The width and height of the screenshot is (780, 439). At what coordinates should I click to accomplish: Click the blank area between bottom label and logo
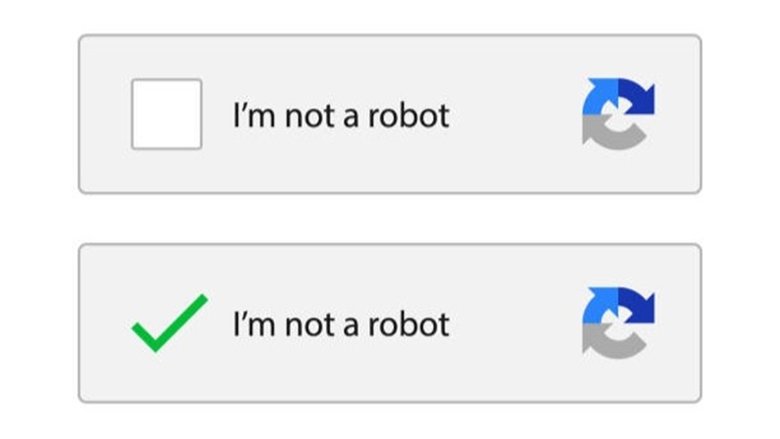pos(515,323)
